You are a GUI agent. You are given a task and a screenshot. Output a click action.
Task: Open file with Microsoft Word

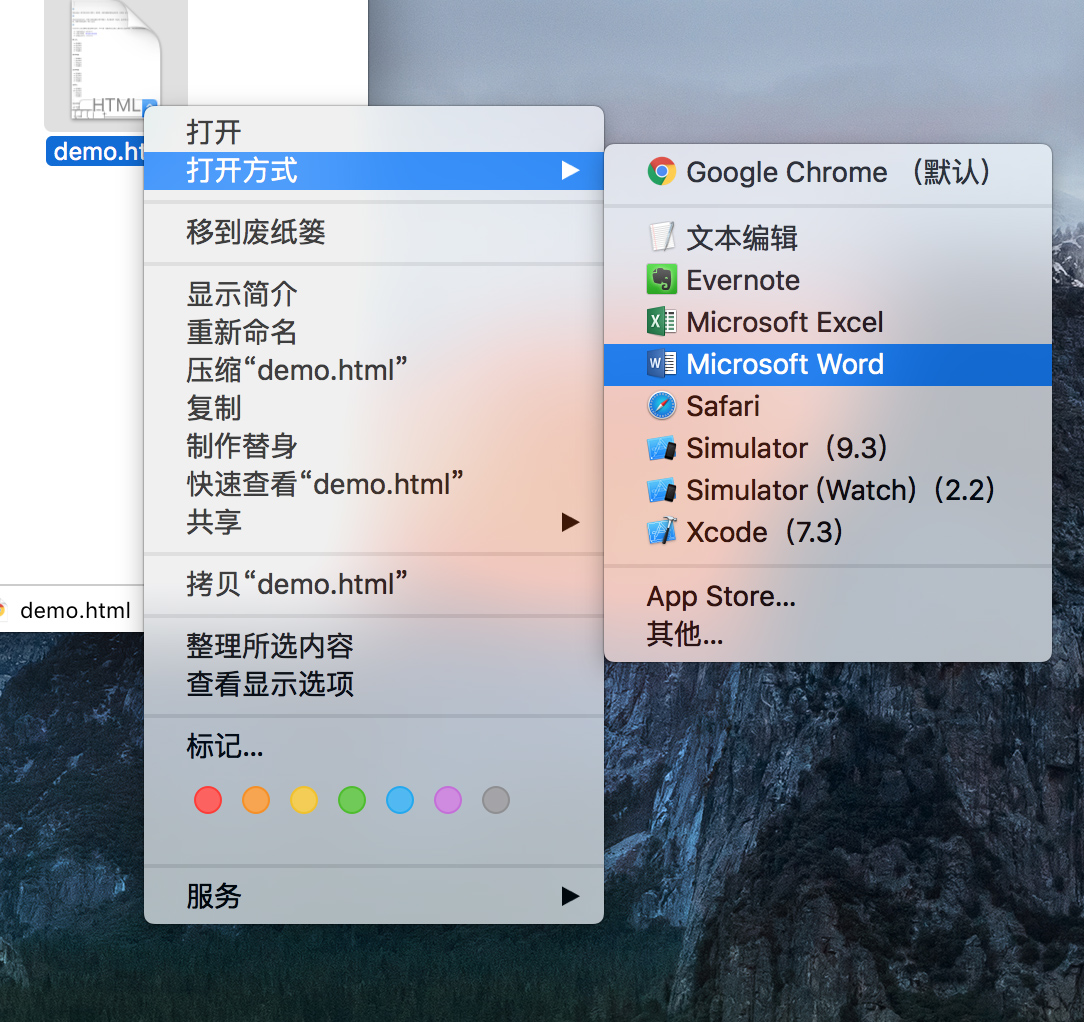[828, 364]
